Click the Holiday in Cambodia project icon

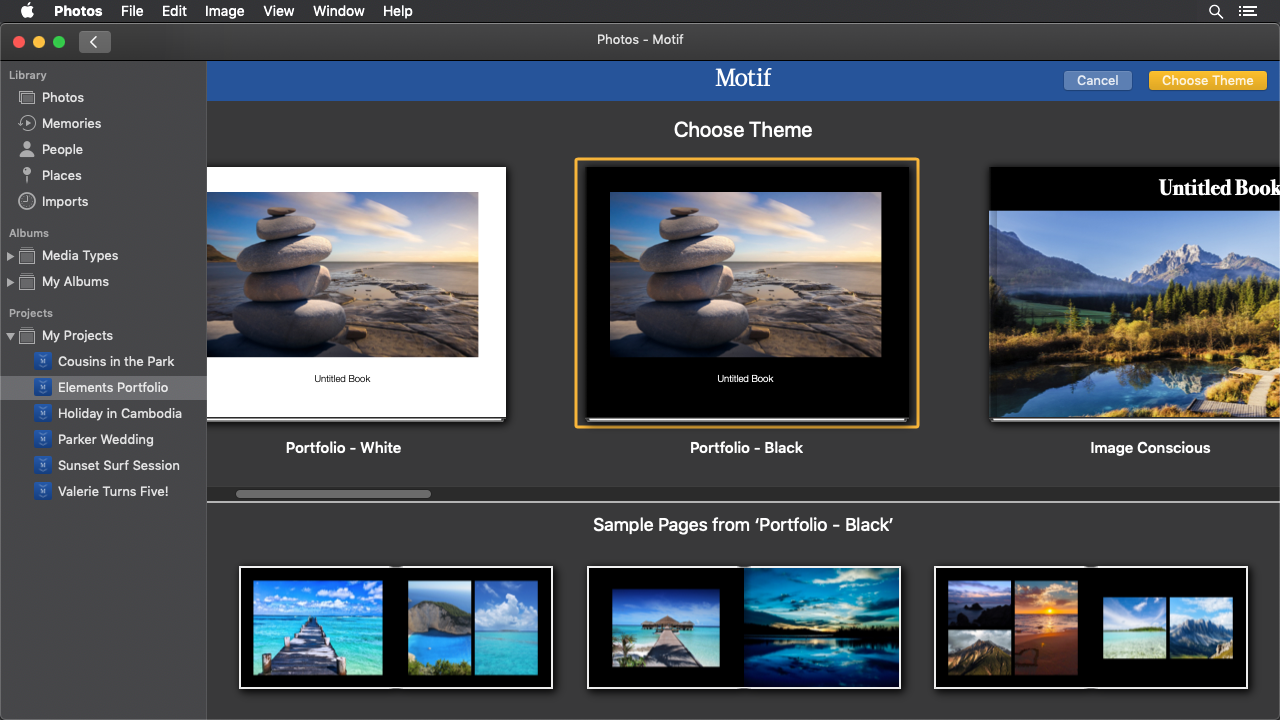point(42,413)
